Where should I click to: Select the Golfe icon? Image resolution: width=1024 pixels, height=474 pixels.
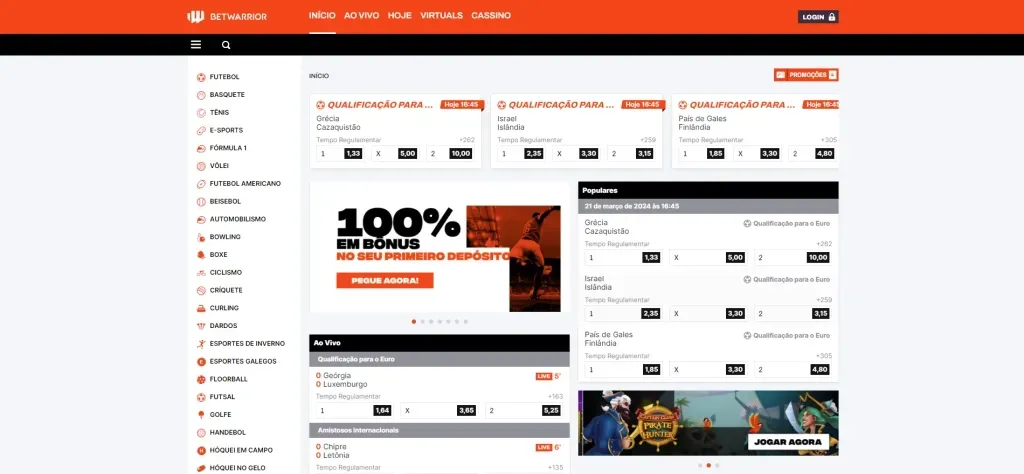(x=201, y=415)
